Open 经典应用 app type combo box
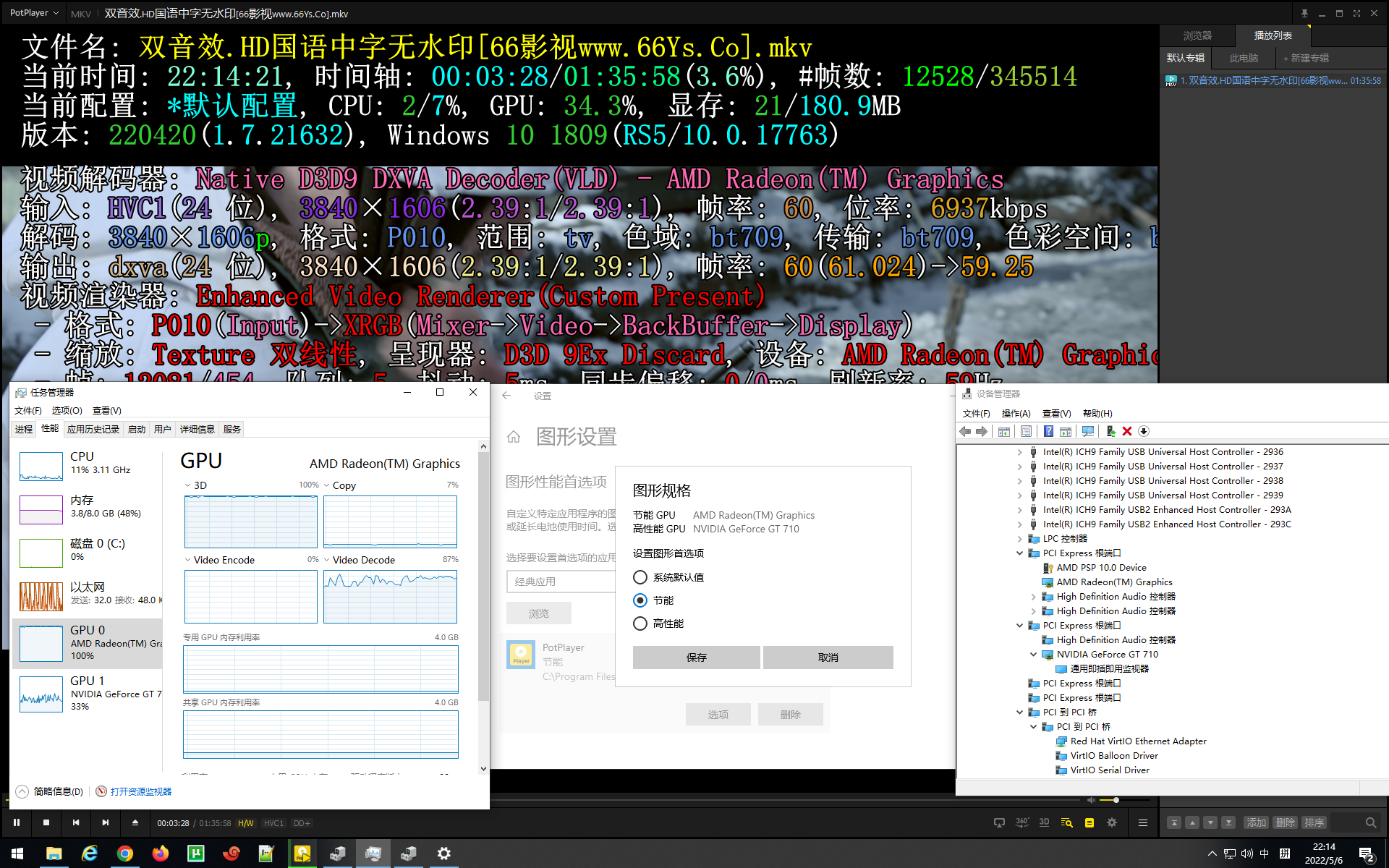This screenshot has width=1389, height=868. [x=561, y=582]
